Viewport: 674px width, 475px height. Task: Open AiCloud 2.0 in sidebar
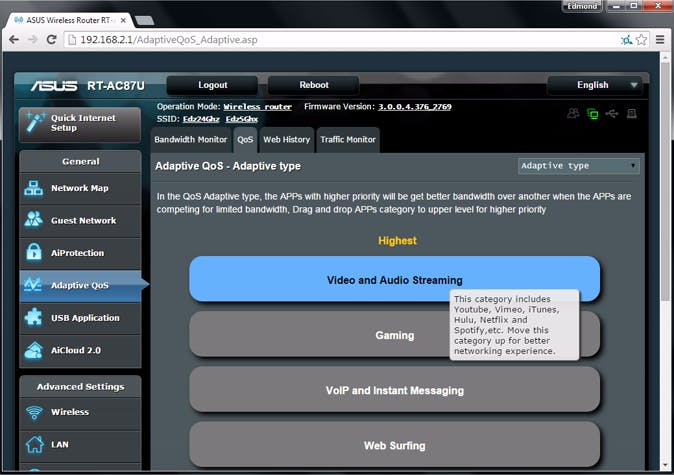point(80,350)
